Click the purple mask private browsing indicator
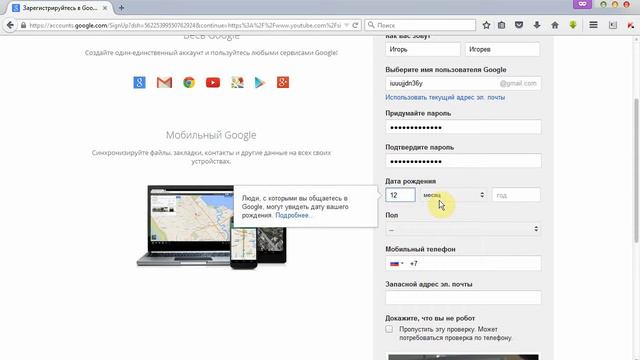 tap(582, 4)
